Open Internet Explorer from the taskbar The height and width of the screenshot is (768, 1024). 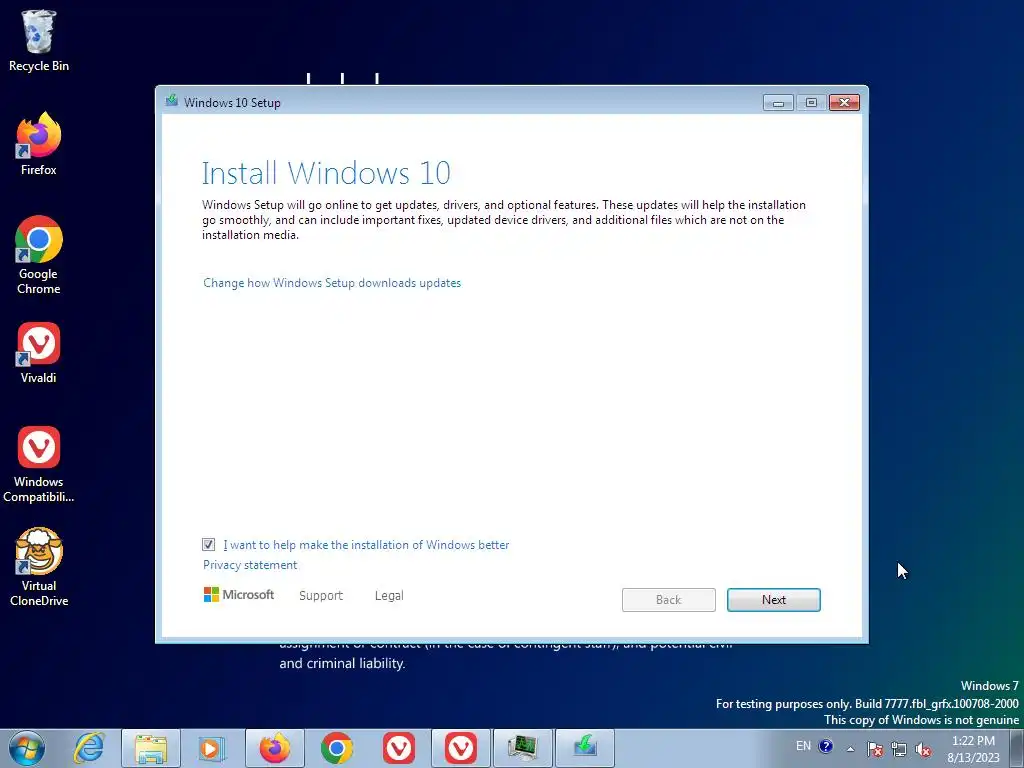click(89, 748)
